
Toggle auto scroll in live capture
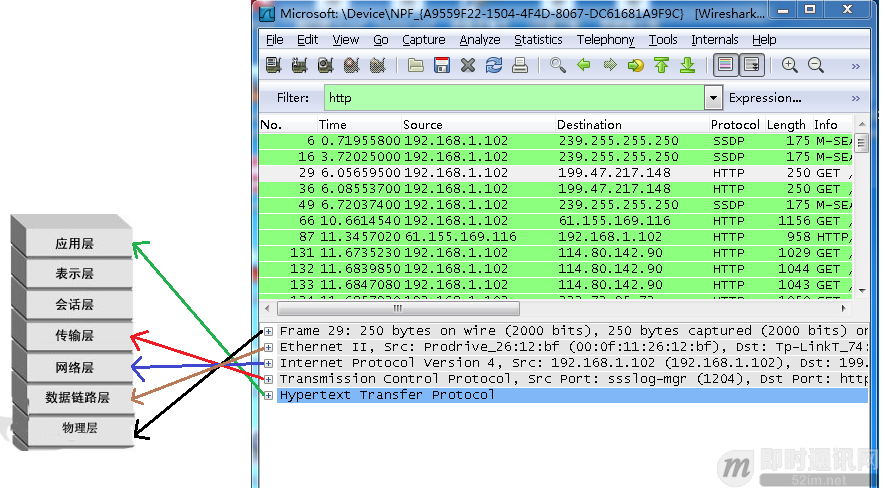tap(752, 65)
